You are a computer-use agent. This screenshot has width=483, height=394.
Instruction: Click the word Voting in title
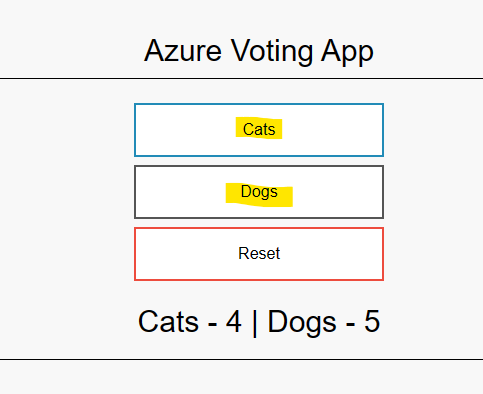click(272, 52)
